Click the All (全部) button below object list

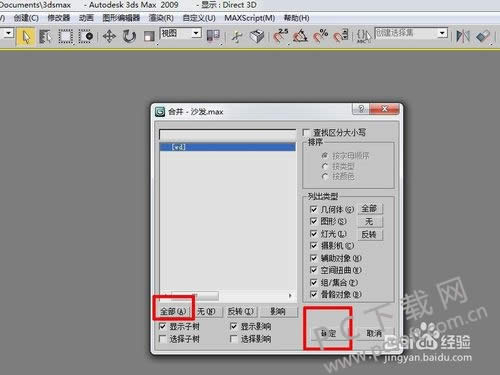click(x=173, y=312)
